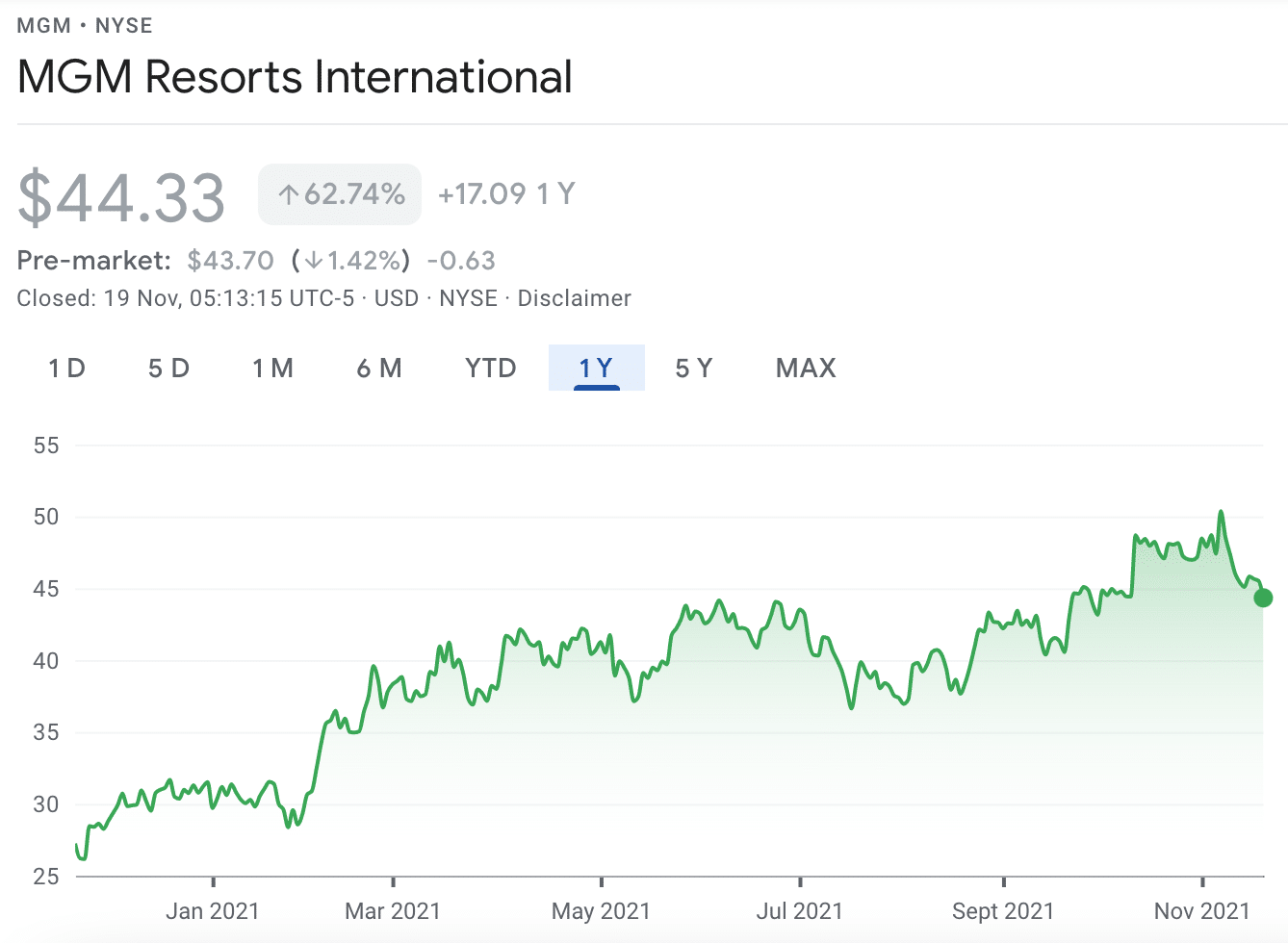
Task: Switch chart to 5 Y range
Action: coord(693,368)
